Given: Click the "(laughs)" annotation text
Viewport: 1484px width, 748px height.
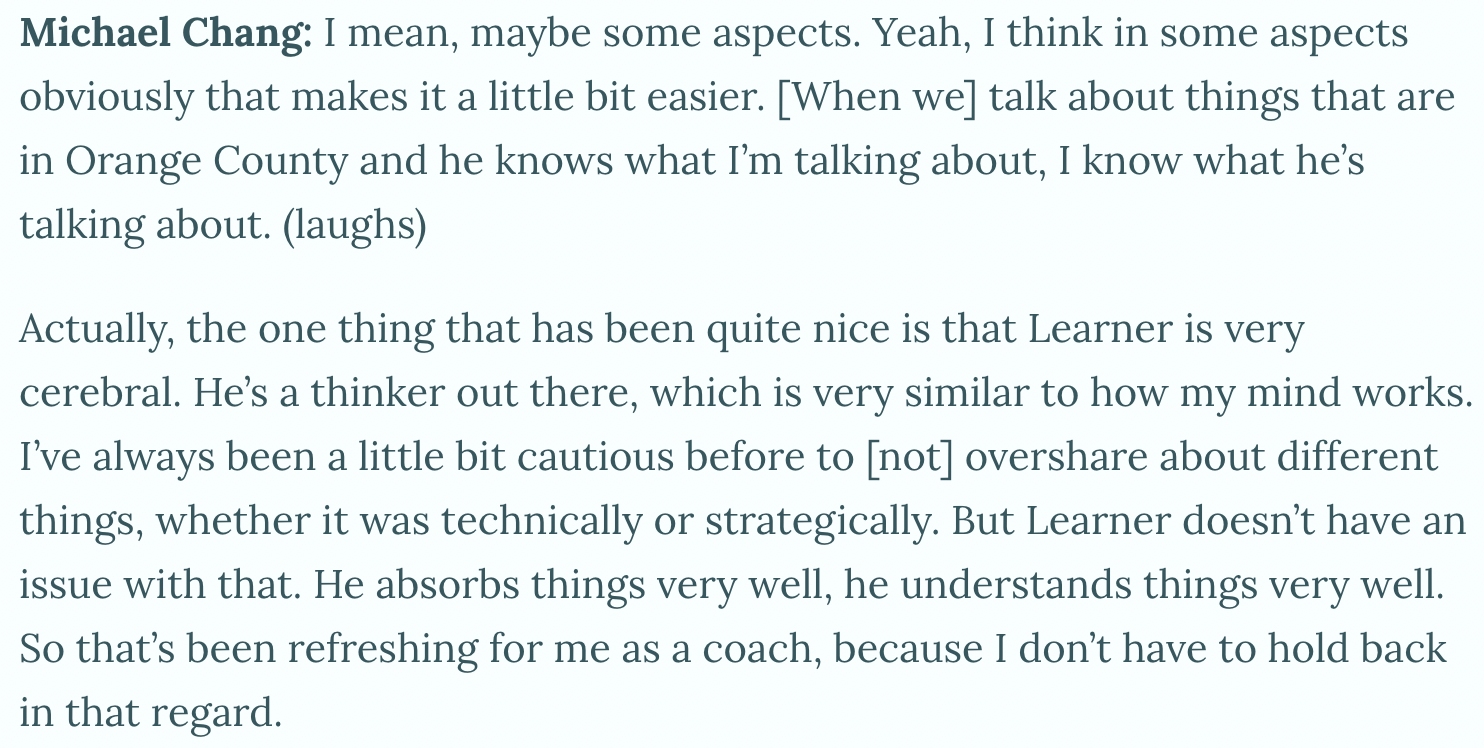Looking at the screenshot, I should (355, 225).
